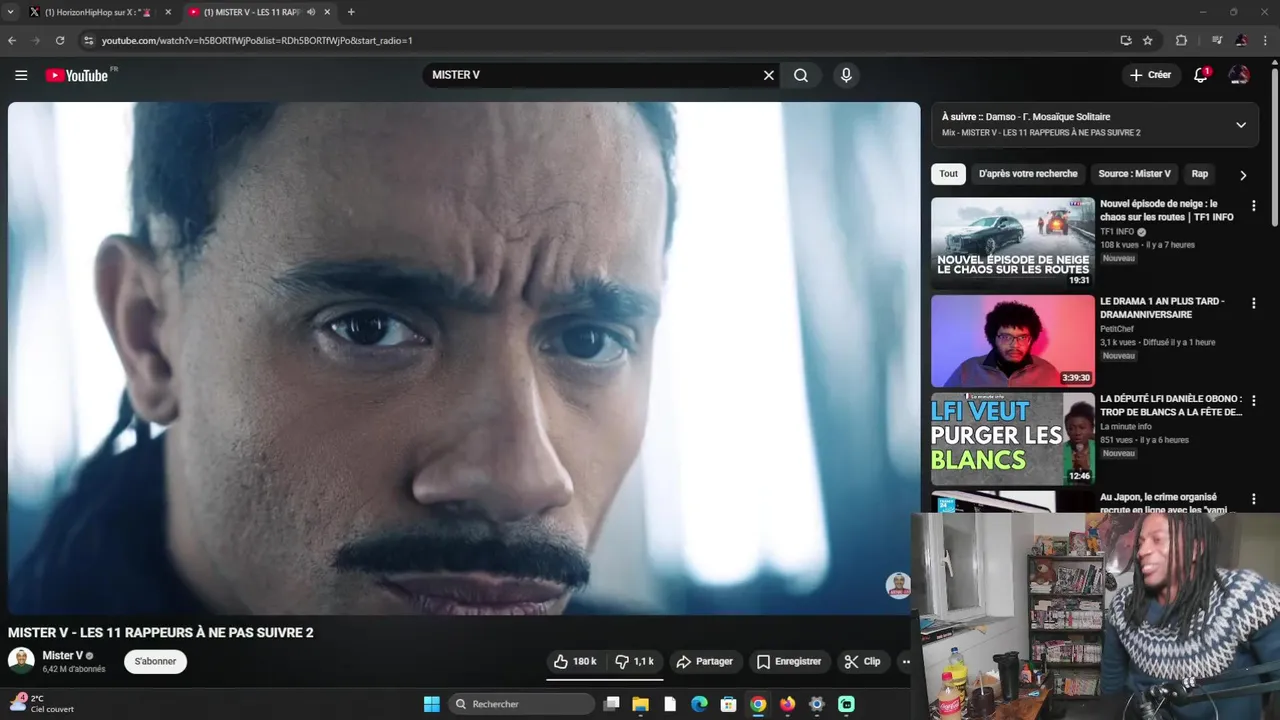
Task: Select the D'après votre recherche chip
Action: (1028, 174)
